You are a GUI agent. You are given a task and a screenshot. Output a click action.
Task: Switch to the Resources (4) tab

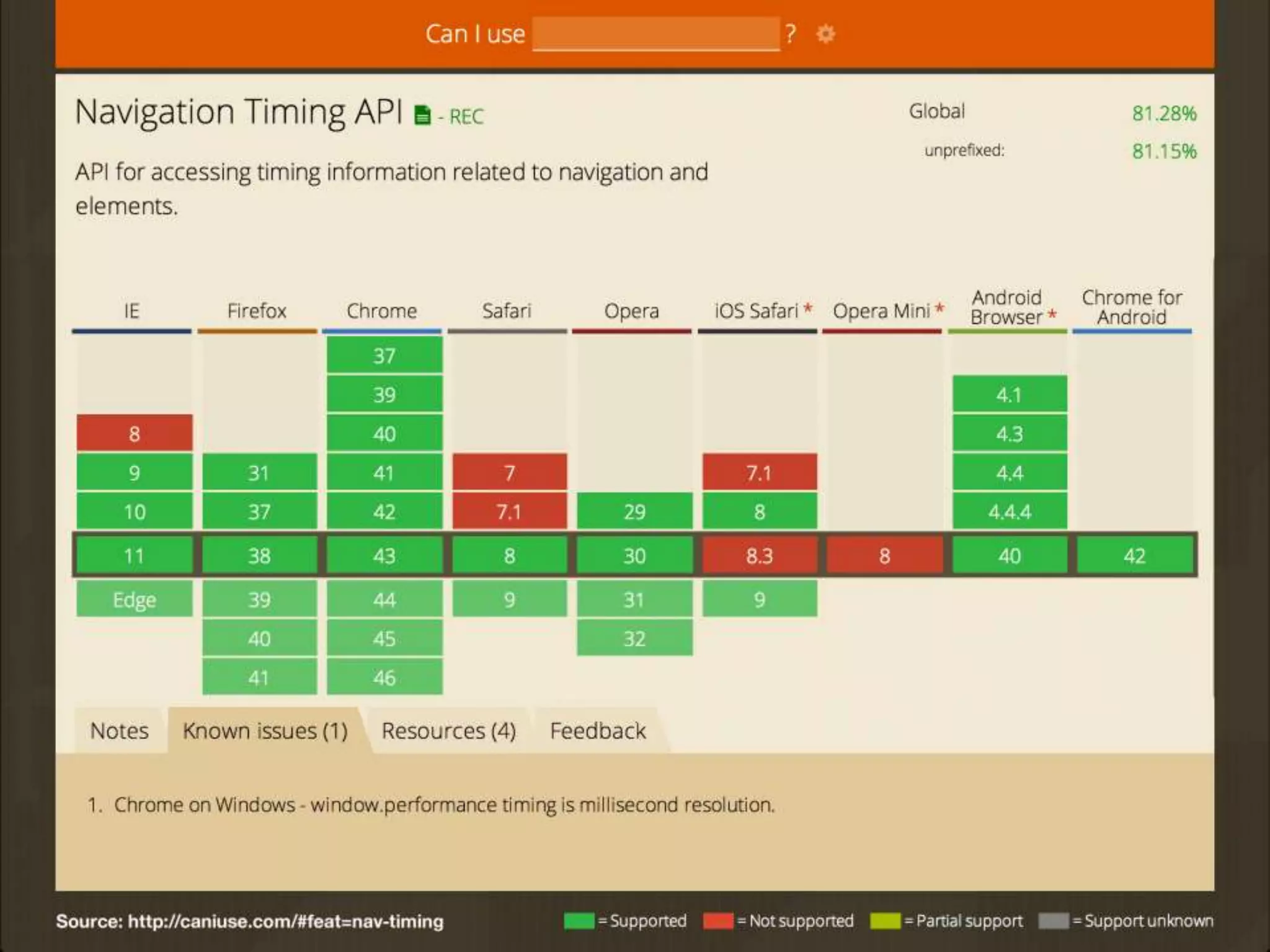pos(448,731)
